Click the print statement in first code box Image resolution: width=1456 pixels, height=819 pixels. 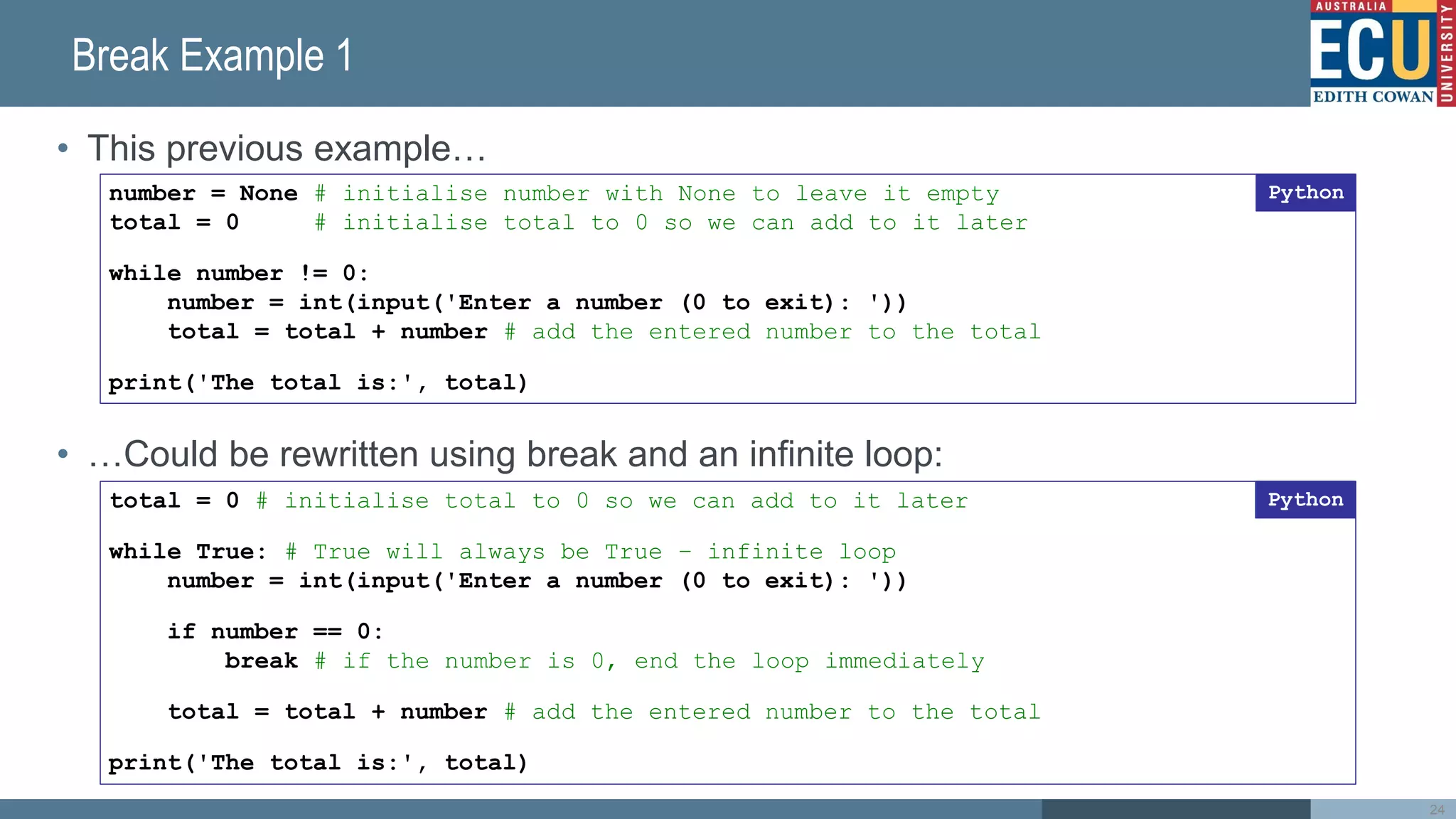pyautogui.click(x=318, y=383)
